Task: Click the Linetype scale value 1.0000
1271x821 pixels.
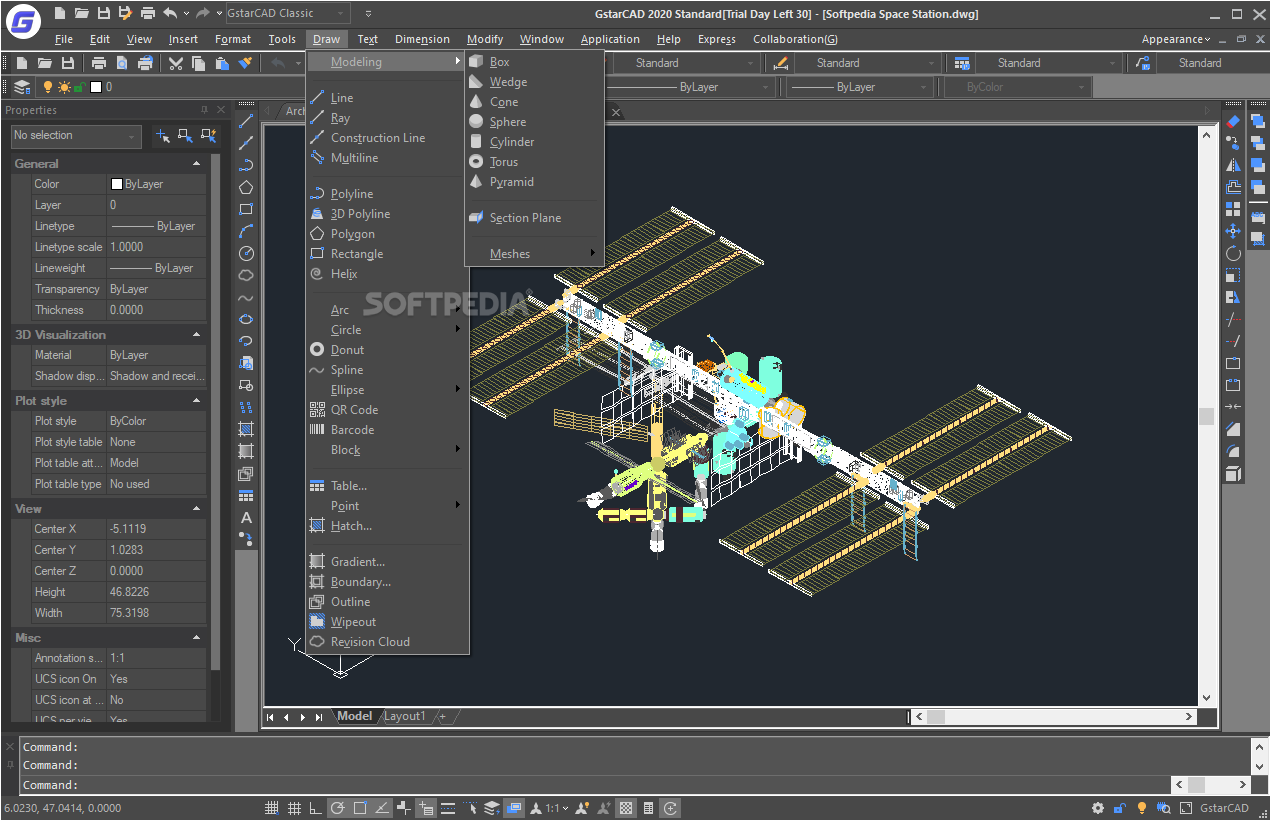Action: pos(156,247)
